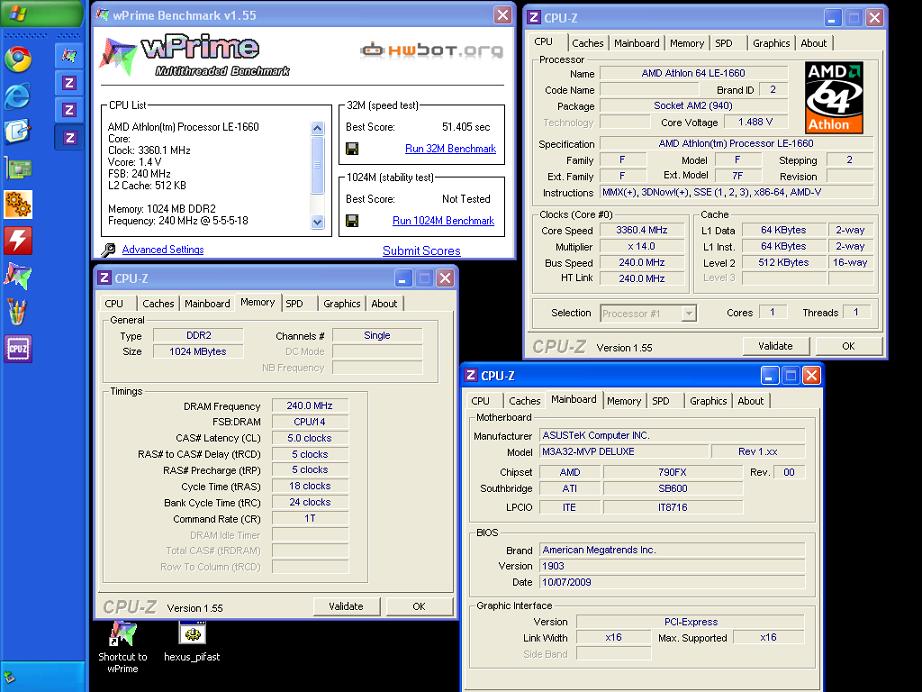The image size is (922, 692).
Task: Open the document shortcut icon below Internet Explorer
Action: pyautogui.click(x=18, y=132)
